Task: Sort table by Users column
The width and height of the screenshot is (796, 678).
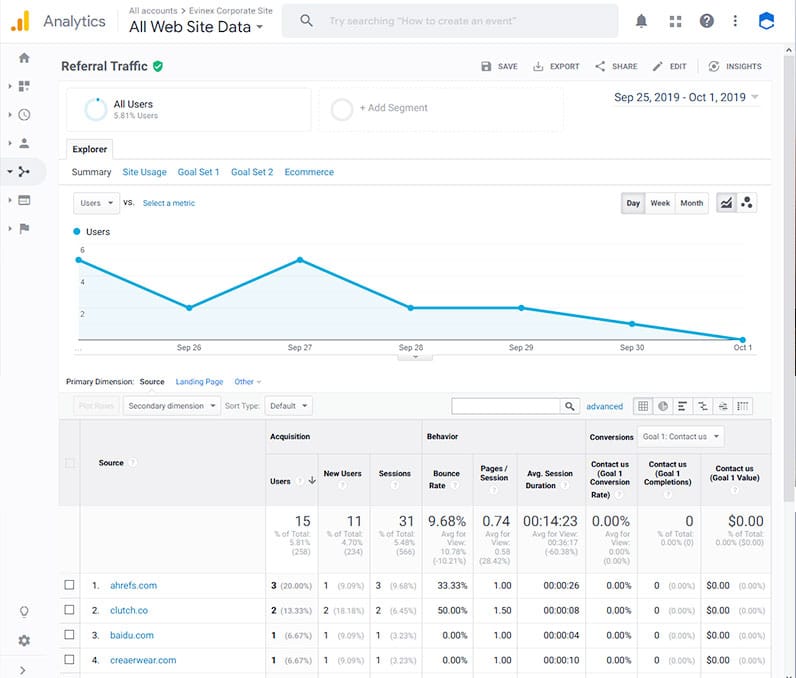Action: 292,481
